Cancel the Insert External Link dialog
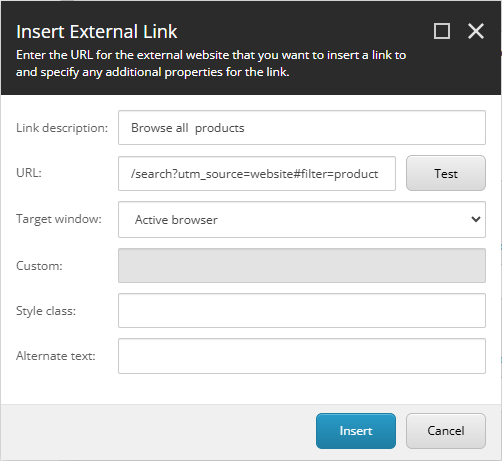502x461 pixels. tap(446, 431)
